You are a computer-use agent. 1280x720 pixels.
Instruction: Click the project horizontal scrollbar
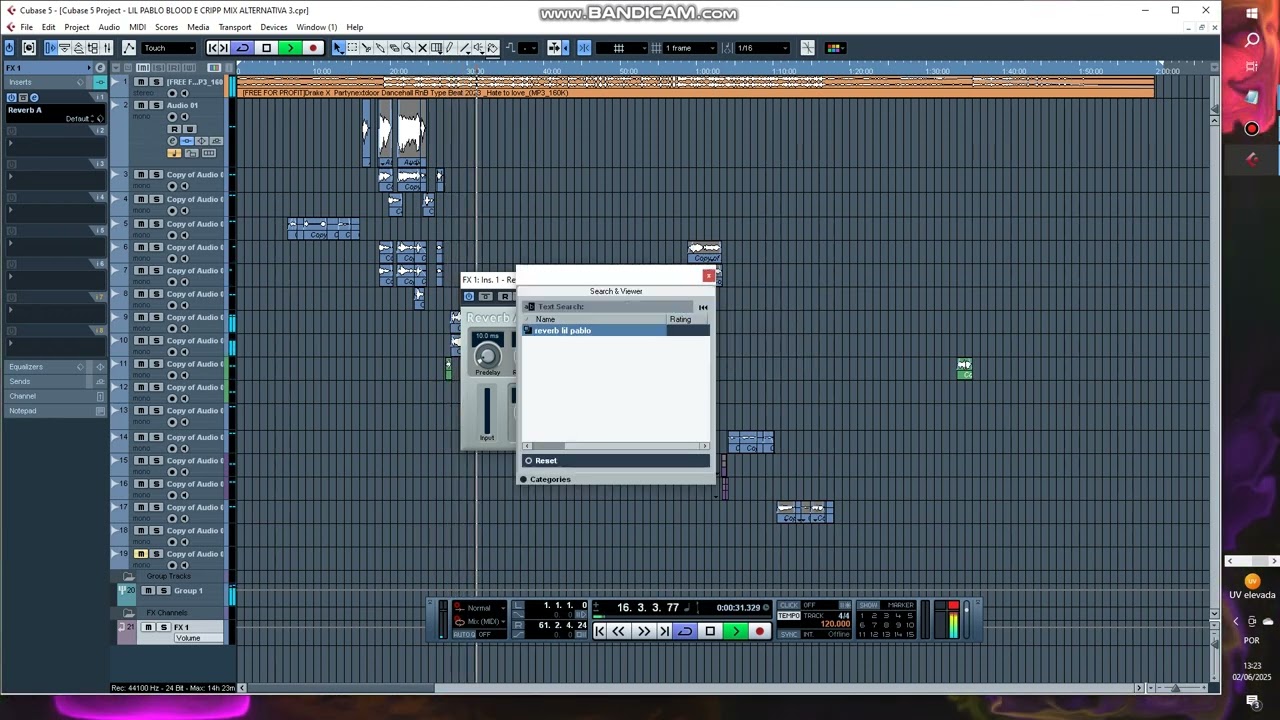[690, 688]
